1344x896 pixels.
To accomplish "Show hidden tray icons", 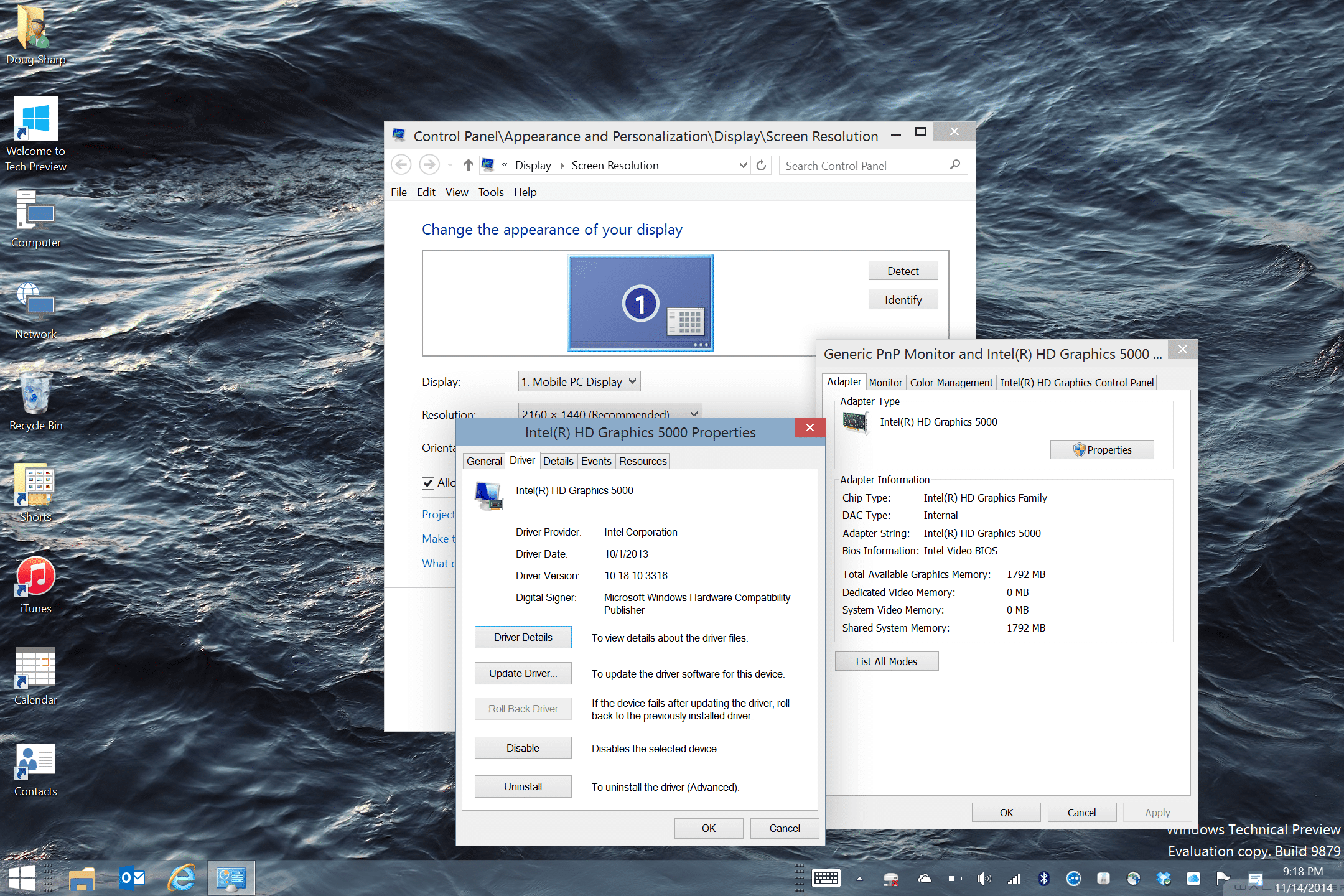I will click(859, 879).
